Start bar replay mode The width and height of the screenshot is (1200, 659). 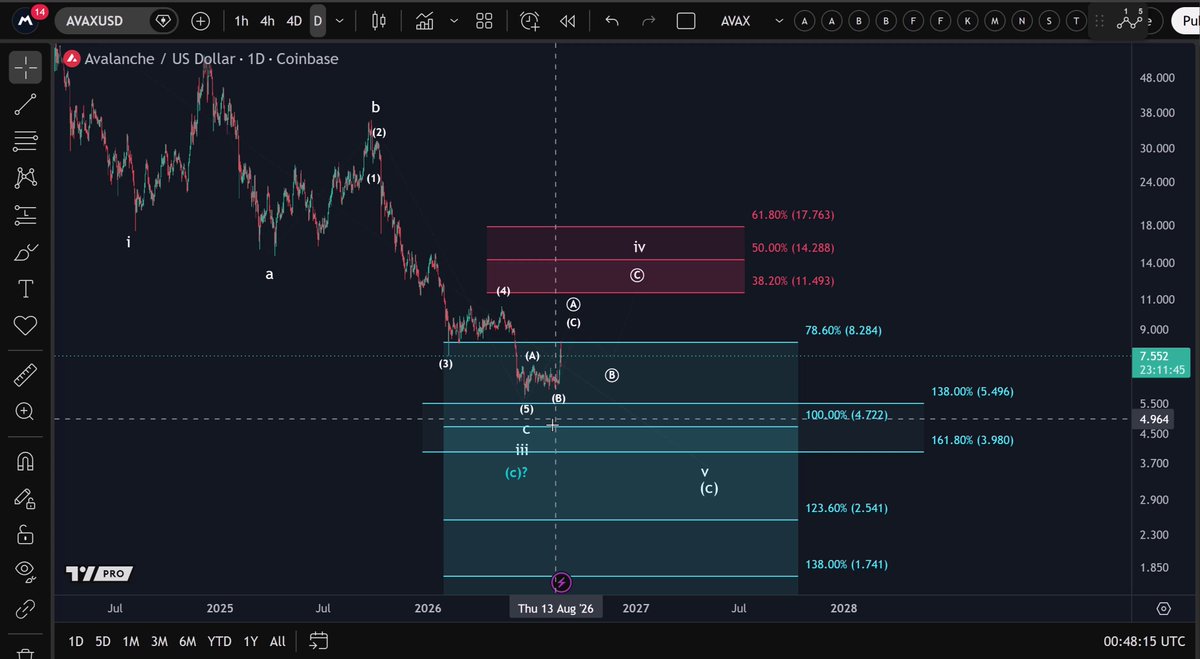(567, 21)
